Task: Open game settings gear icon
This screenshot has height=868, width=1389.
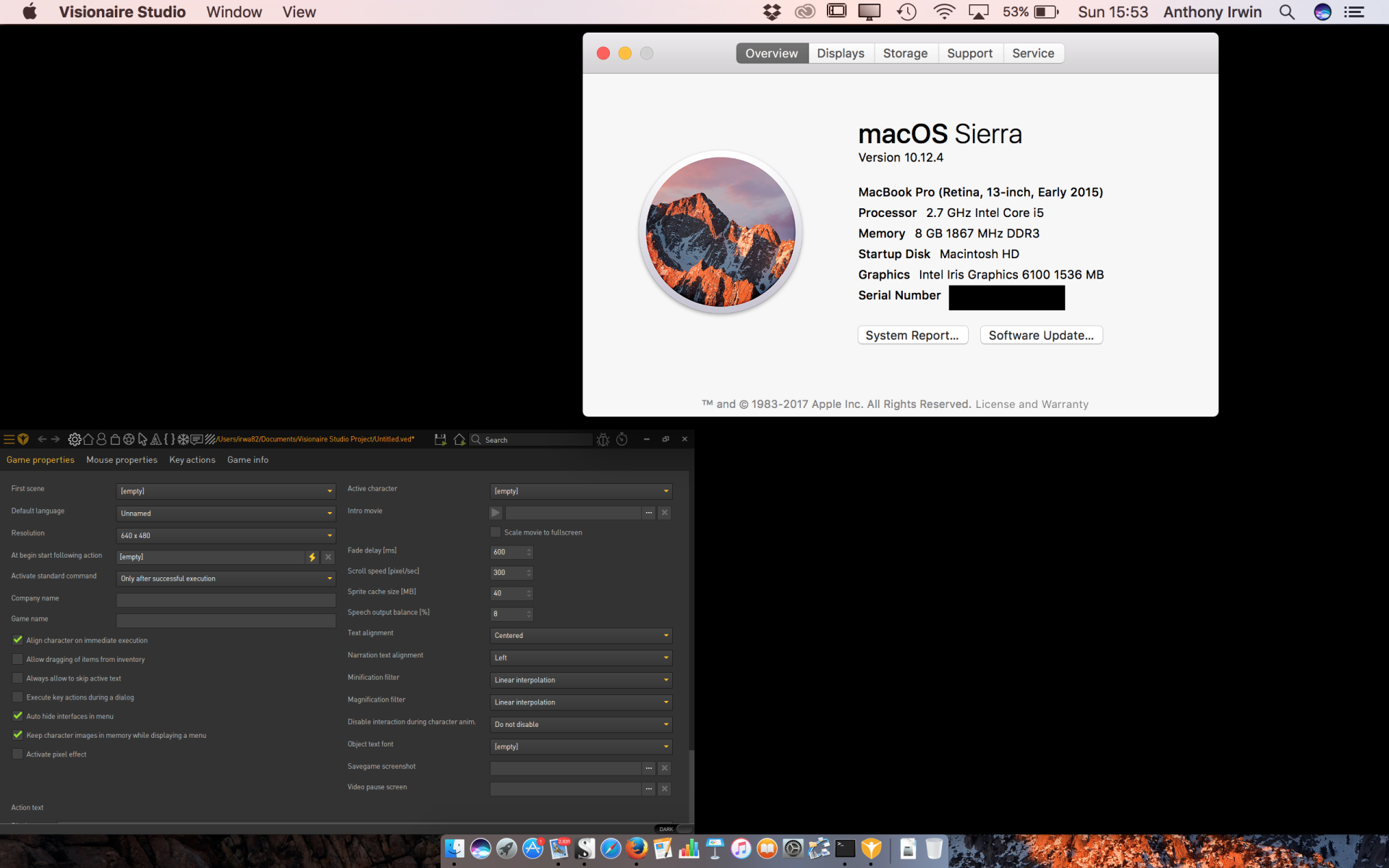Action: [75, 439]
